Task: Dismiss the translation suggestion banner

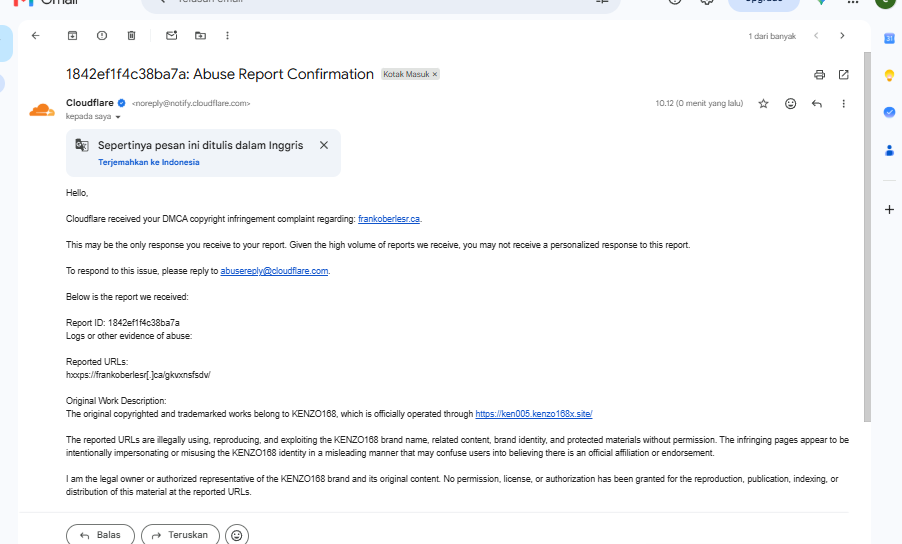Action: coord(324,145)
